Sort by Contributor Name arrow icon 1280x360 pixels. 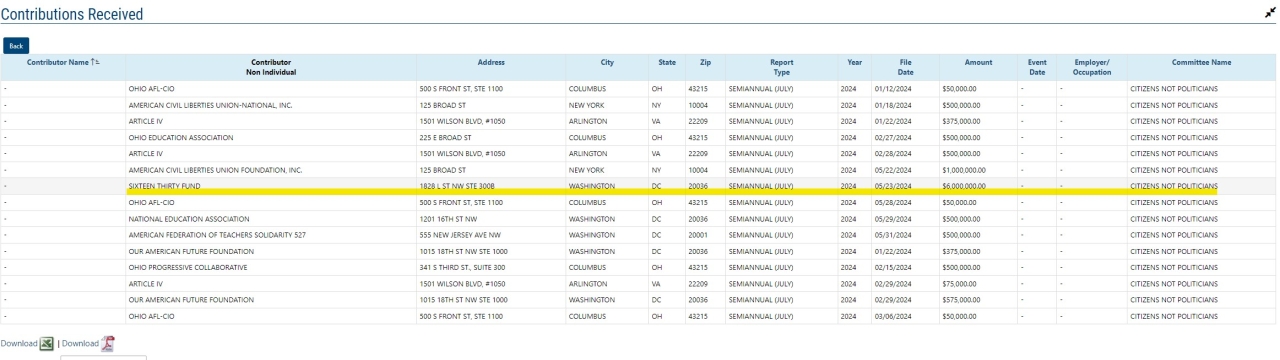96,63
